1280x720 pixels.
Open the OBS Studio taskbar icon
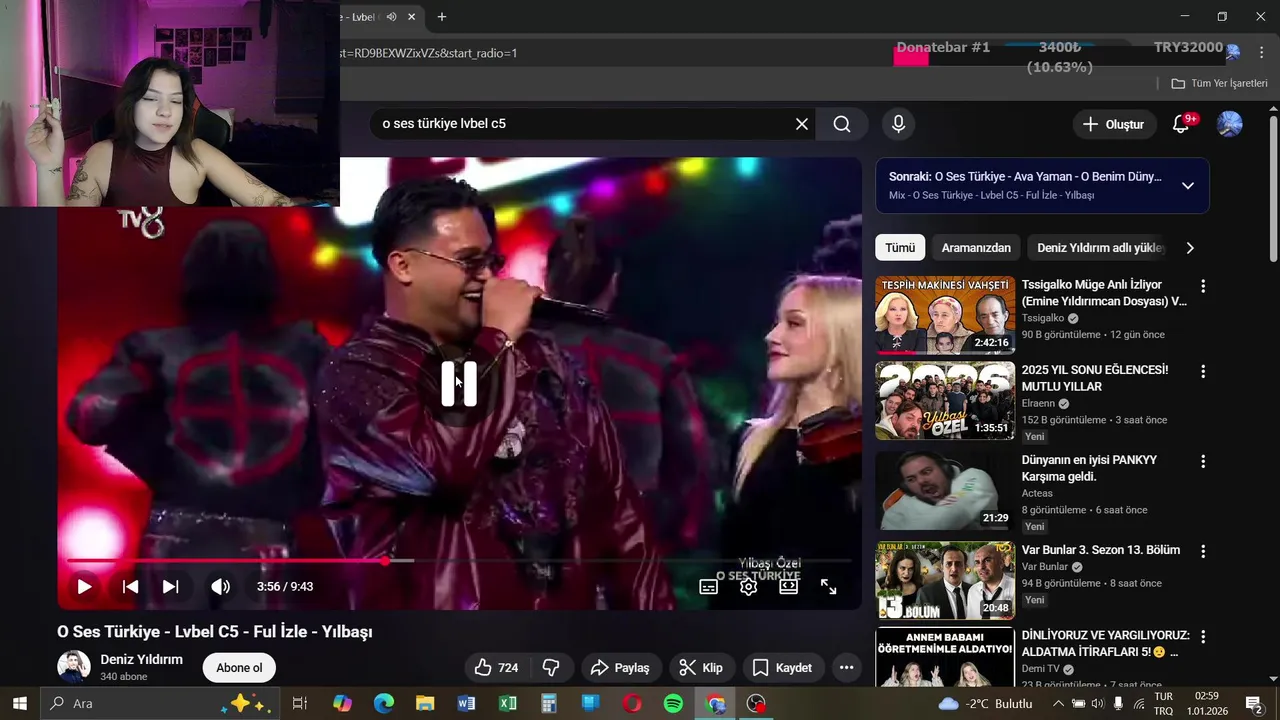pos(757,703)
